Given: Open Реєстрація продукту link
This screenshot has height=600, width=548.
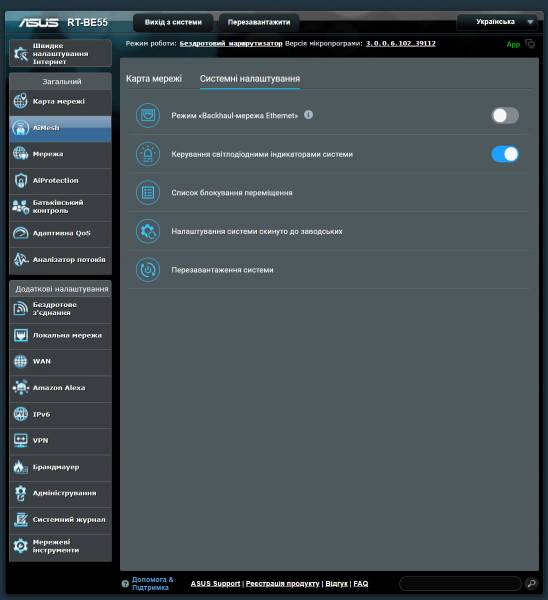Looking at the screenshot, I should point(282,584).
